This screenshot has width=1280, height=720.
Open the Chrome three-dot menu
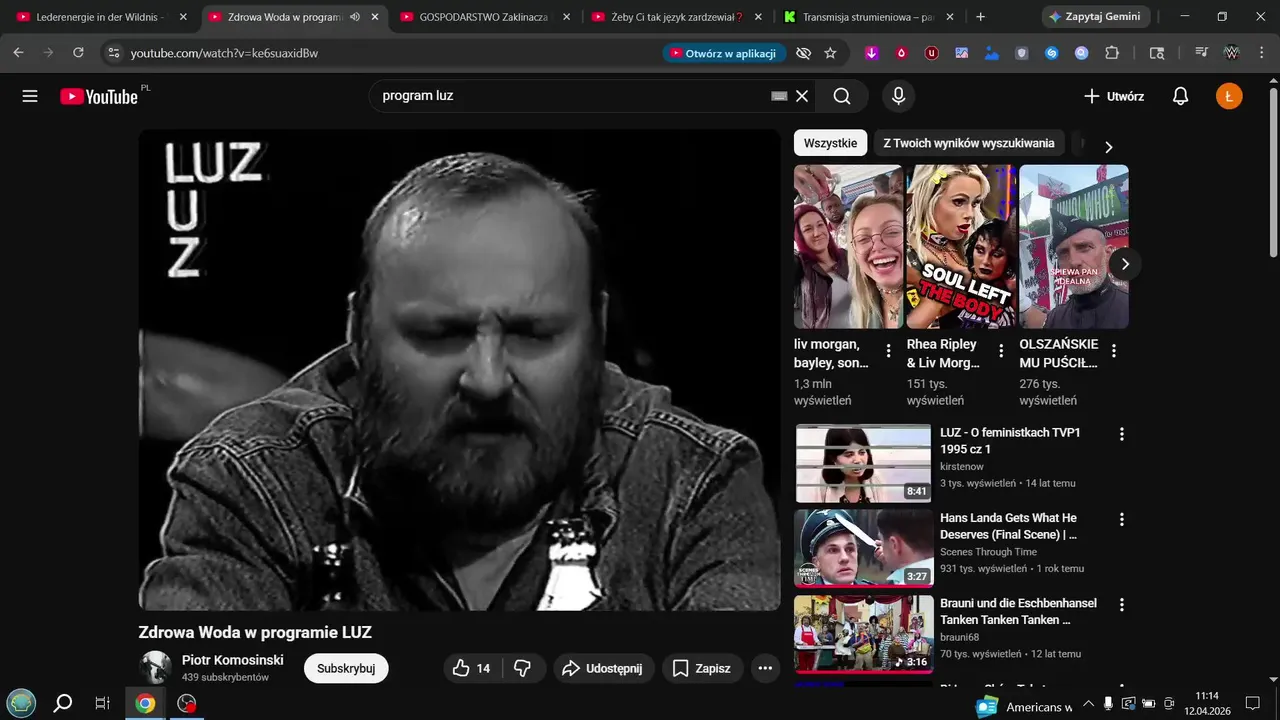(x=1260, y=53)
